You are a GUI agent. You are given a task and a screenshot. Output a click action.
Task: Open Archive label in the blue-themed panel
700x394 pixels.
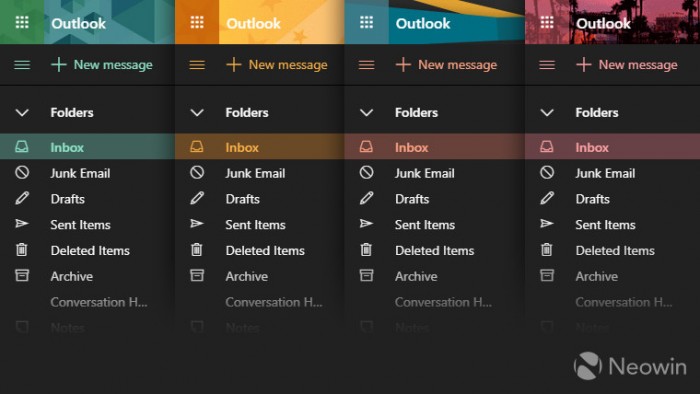[417, 277]
